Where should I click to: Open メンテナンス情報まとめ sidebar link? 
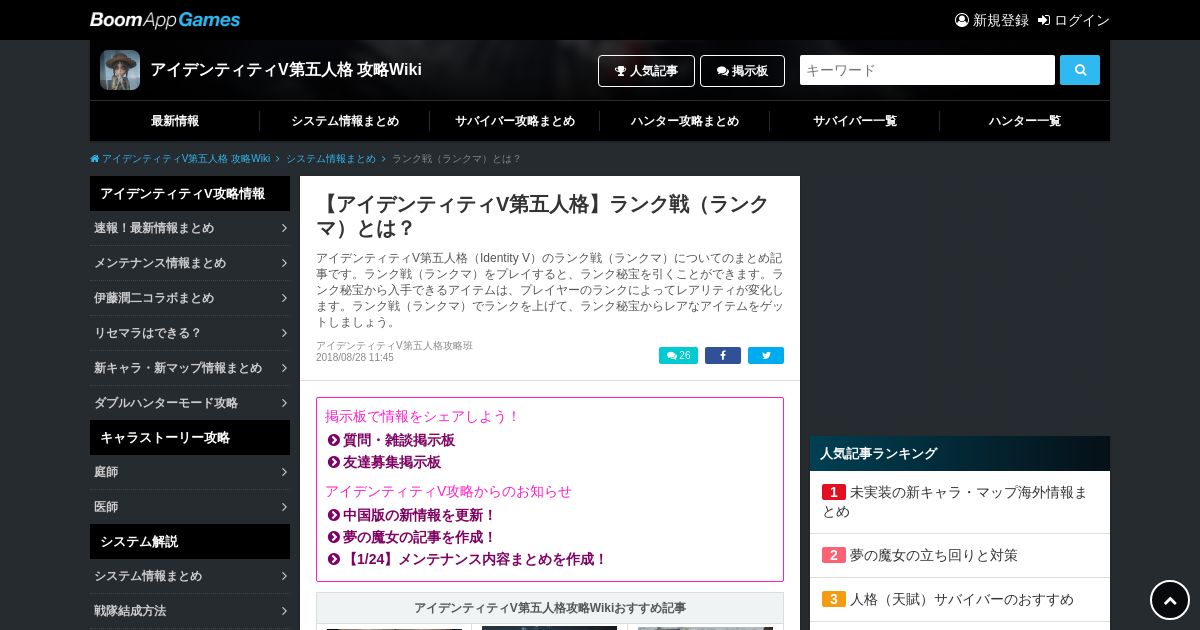pyautogui.click(x=190, y=263)
